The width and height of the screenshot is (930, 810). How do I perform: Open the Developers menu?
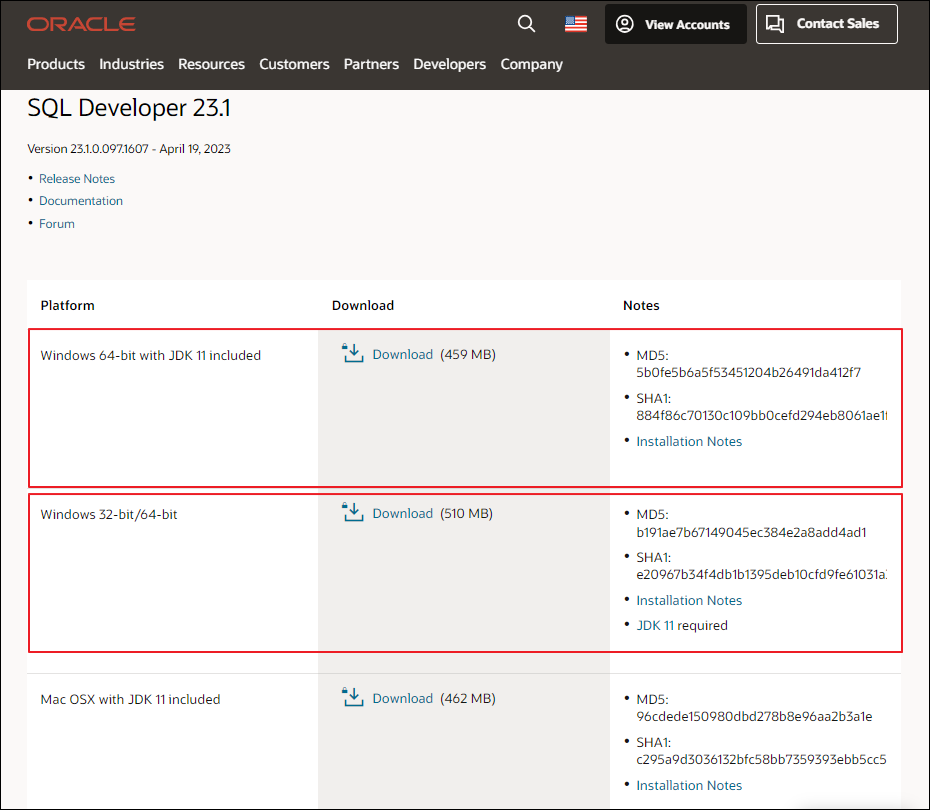[450, 64]
